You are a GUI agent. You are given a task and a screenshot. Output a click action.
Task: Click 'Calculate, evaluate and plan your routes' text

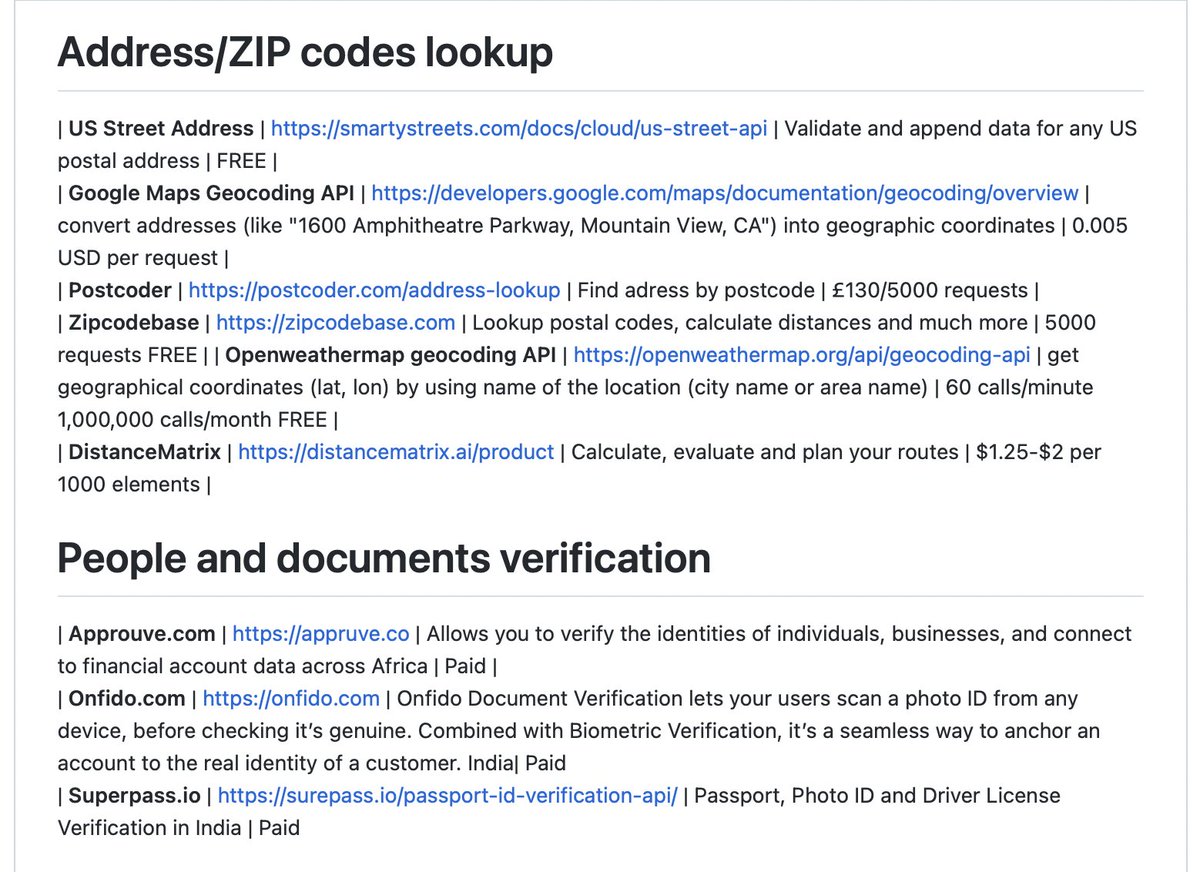click(x=765, y=452)
